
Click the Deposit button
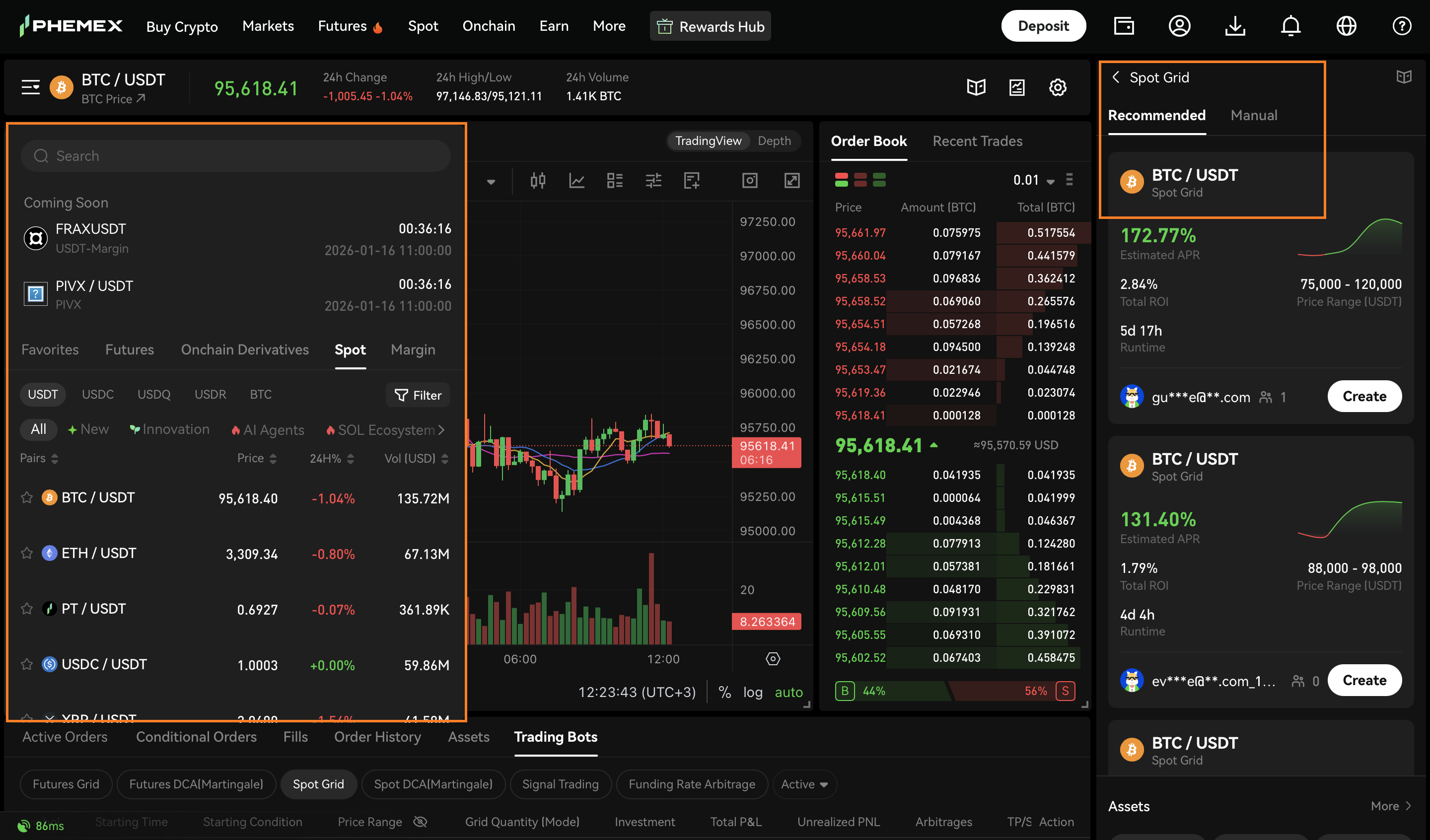[1043, 26]
